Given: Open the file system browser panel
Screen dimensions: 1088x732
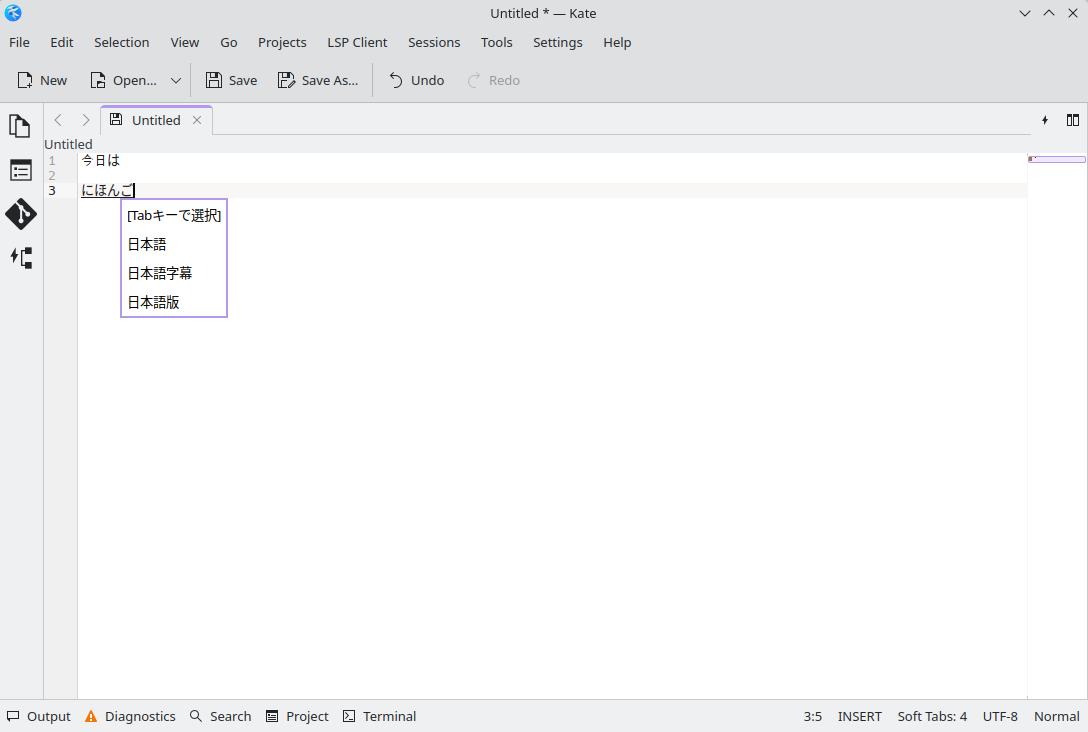Looking at the screenshot, I should (20, 170).
